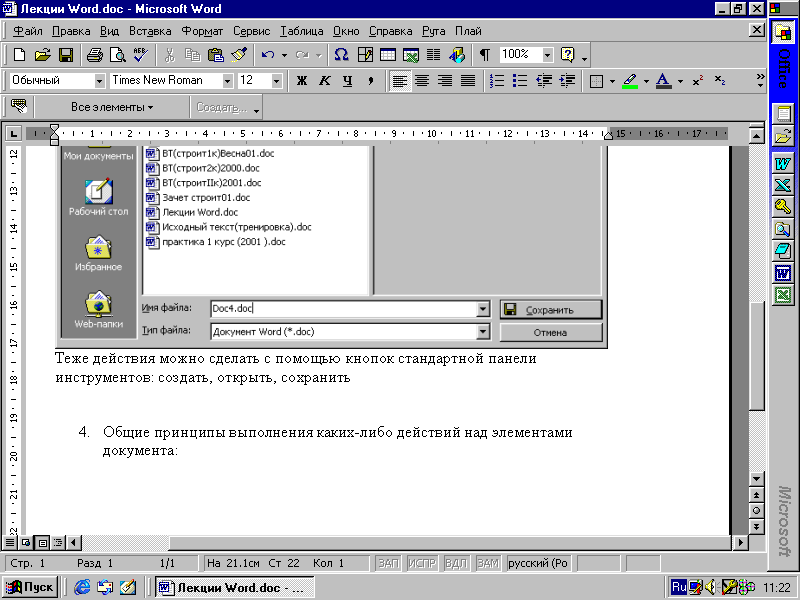Viewport: 800px width, 600px height.
Task: Apply font color with the A button
Action: pyautogui.click(x=663, y=81)
